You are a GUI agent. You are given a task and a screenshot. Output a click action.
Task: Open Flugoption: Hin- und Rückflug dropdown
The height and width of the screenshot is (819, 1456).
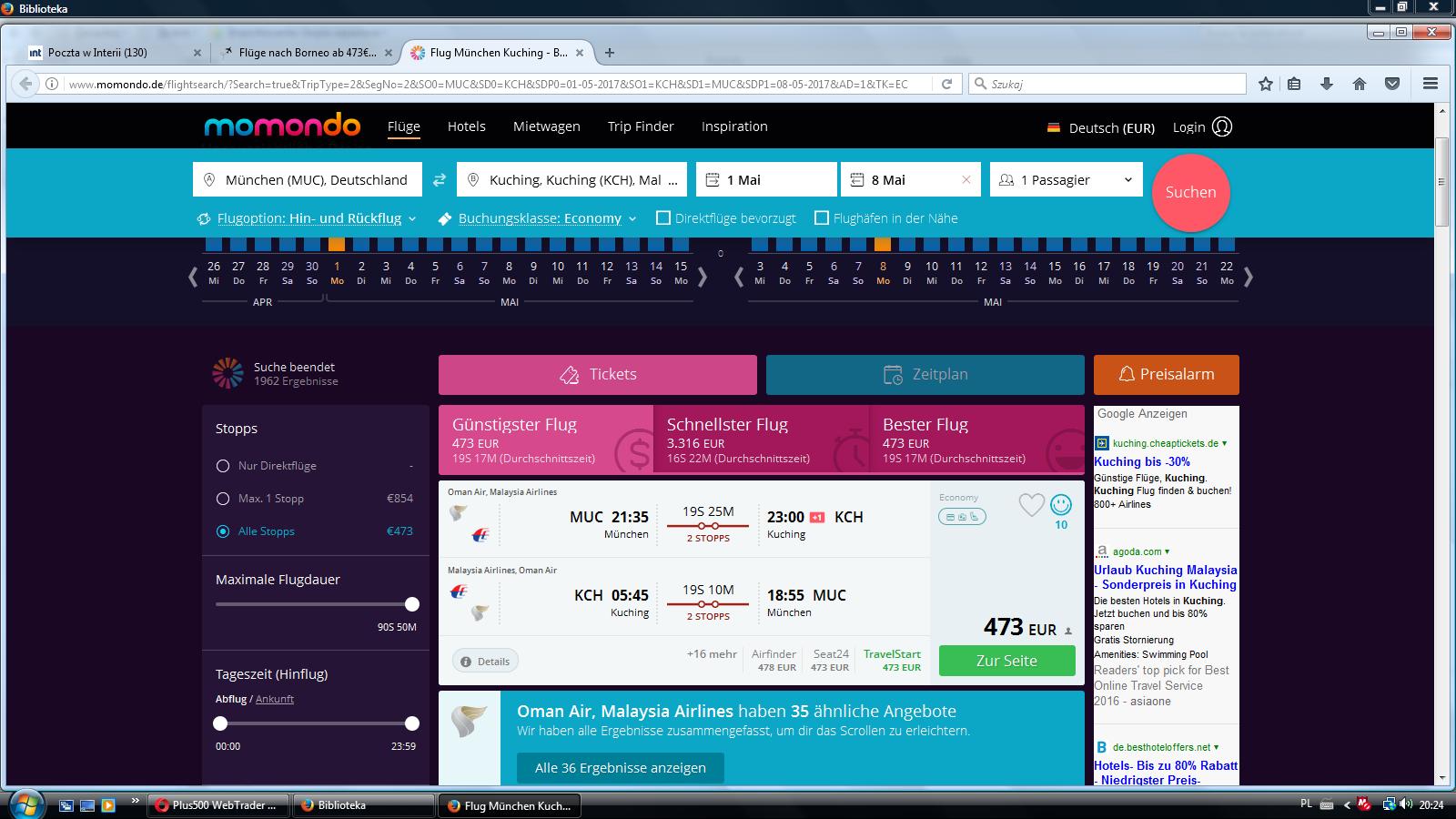tap(308, 218)
